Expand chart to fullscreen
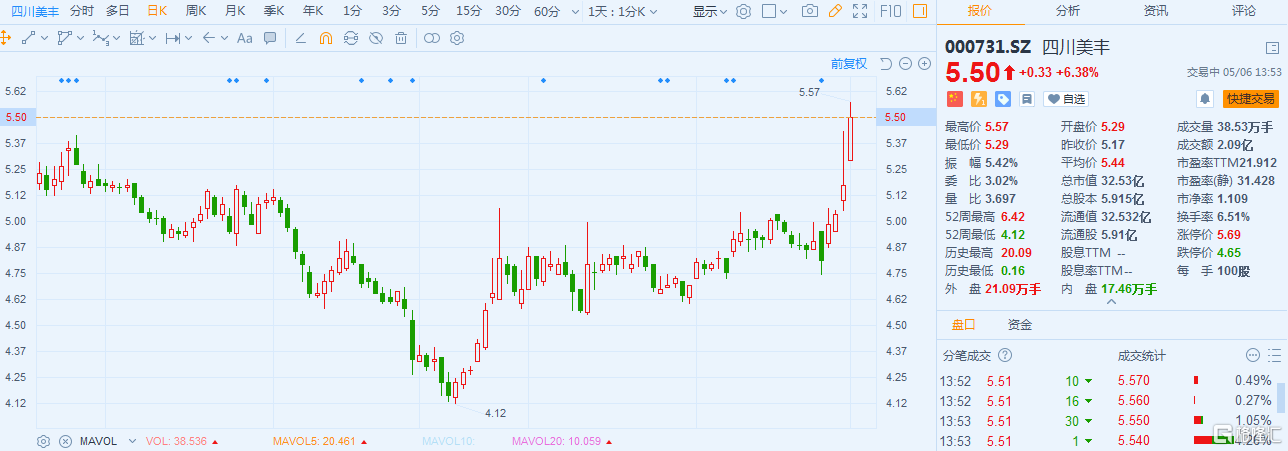The image size is (1288, 451). [x=858, y=11]
